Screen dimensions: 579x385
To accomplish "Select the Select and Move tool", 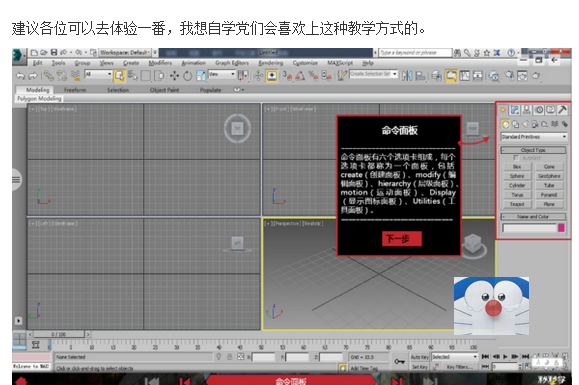I will 174,76.
